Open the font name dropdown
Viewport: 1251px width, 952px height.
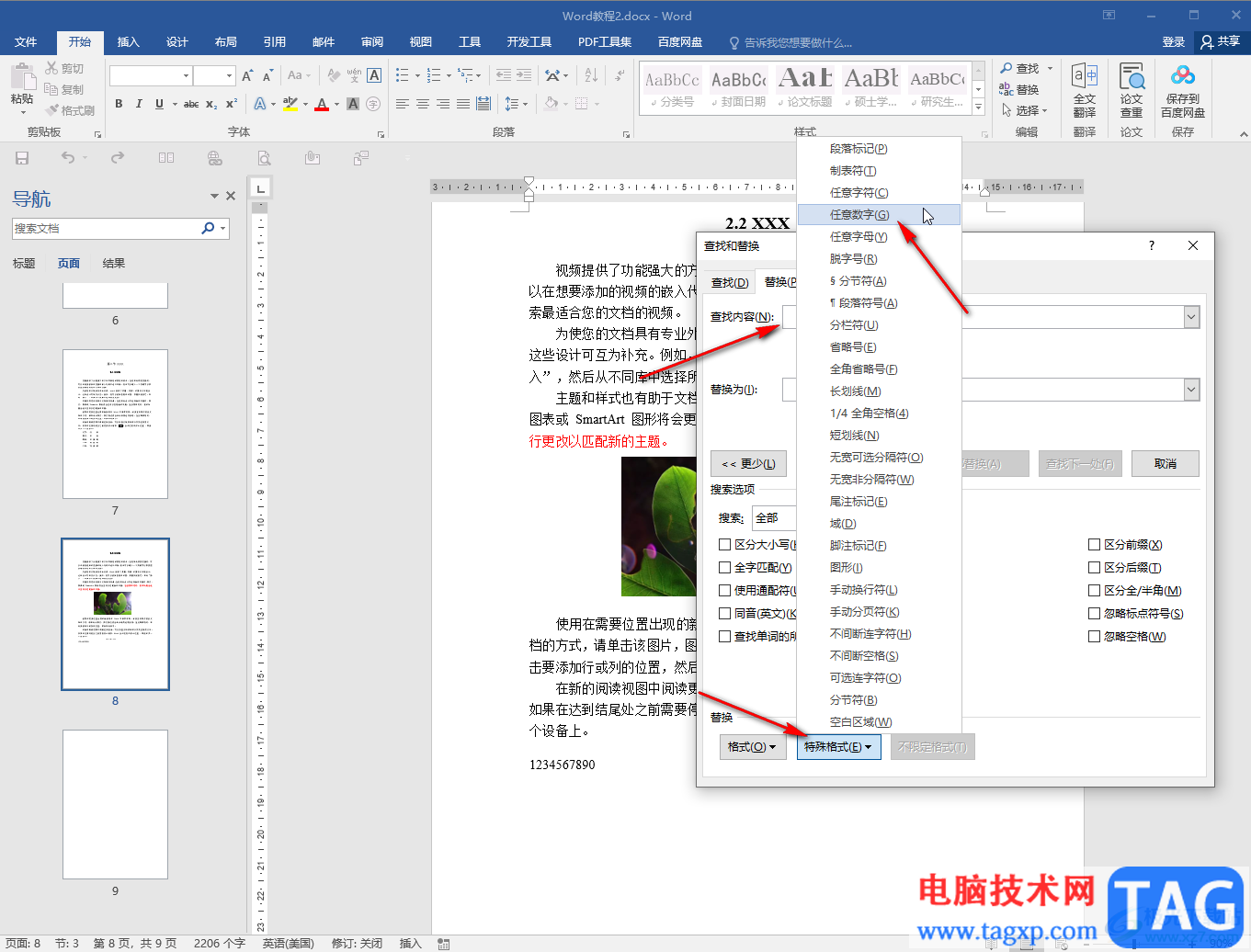[186, 75]
